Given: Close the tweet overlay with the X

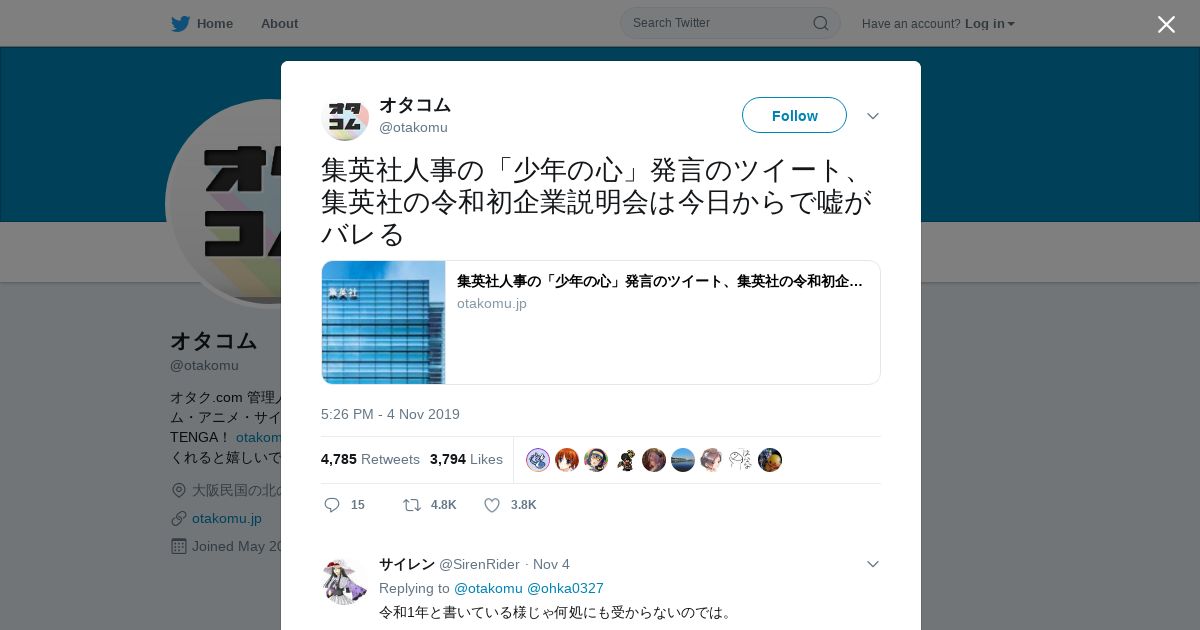Looking at the screenshot, I should point(1166,24).
